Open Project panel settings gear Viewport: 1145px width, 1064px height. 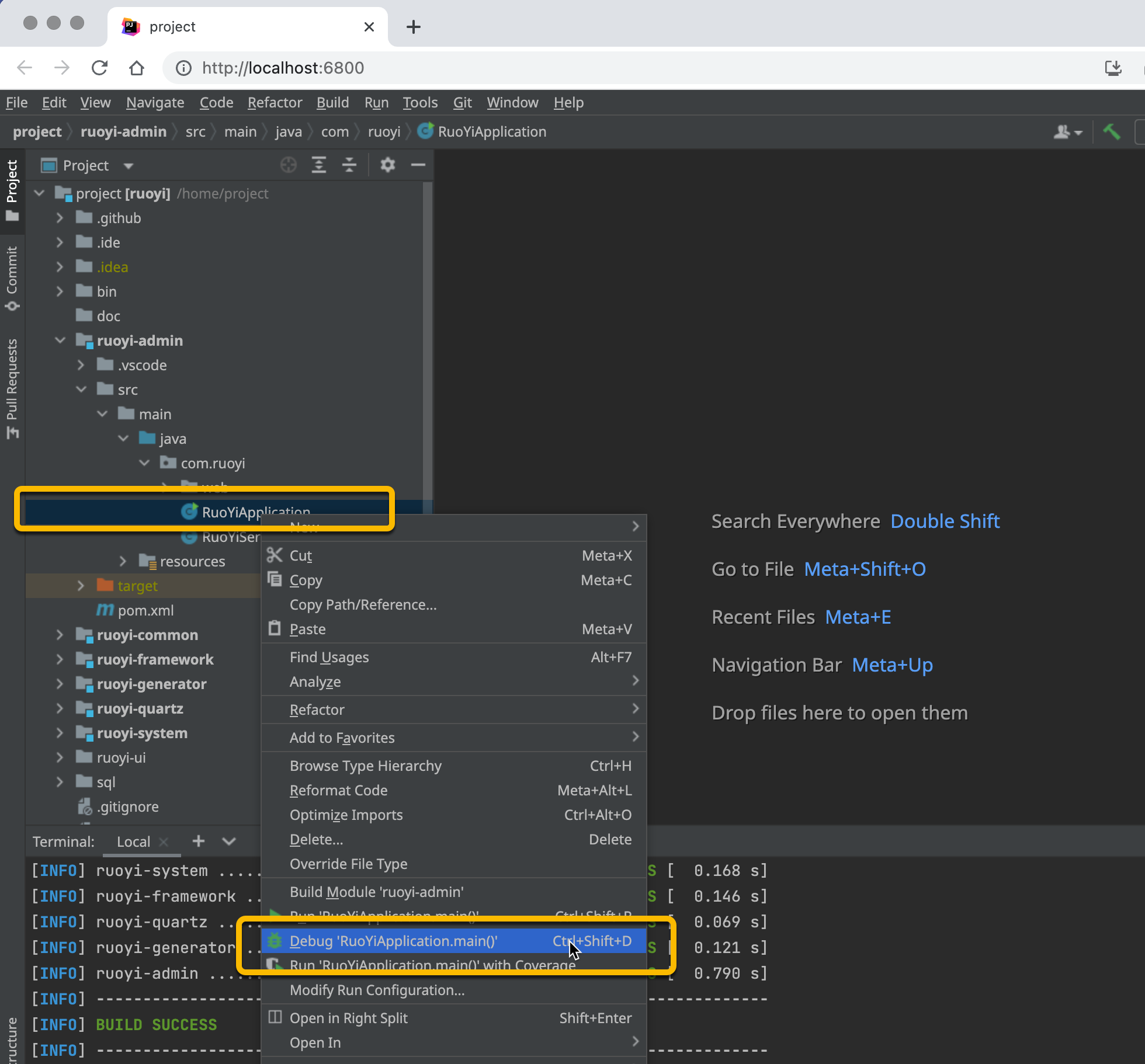coord(387,165)
